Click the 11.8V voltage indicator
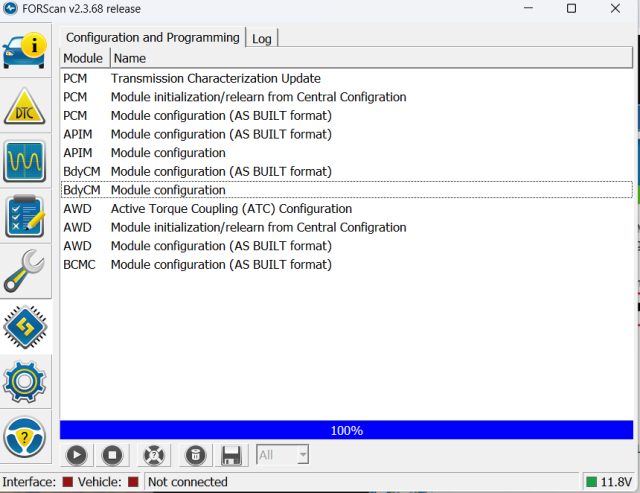This screenshot has height=493, width=640. pyautogui.click(x=609, y=482)
